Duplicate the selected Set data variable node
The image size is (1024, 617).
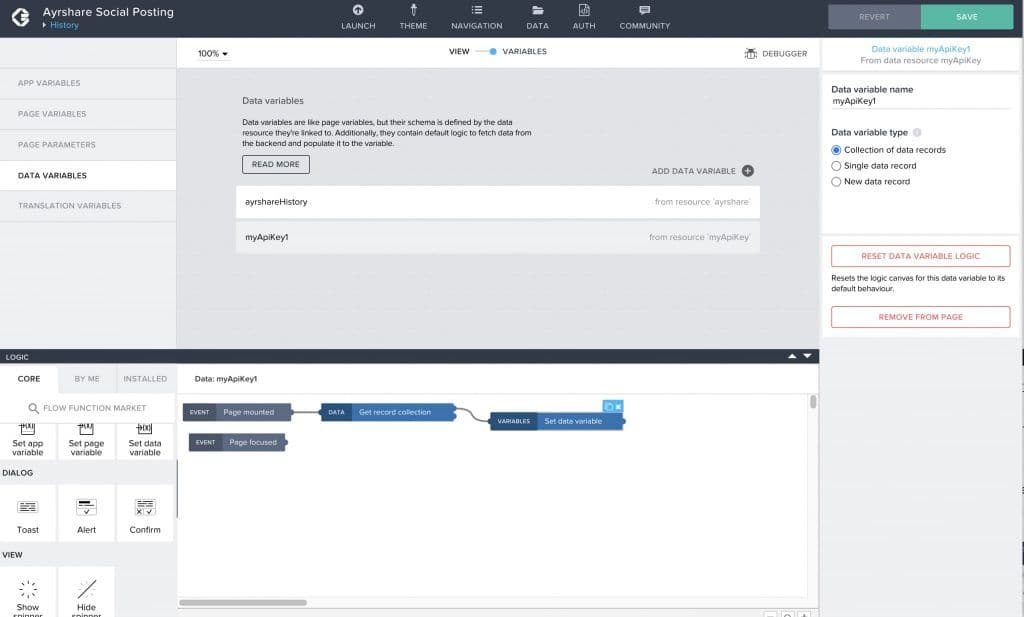pos(609,406)
